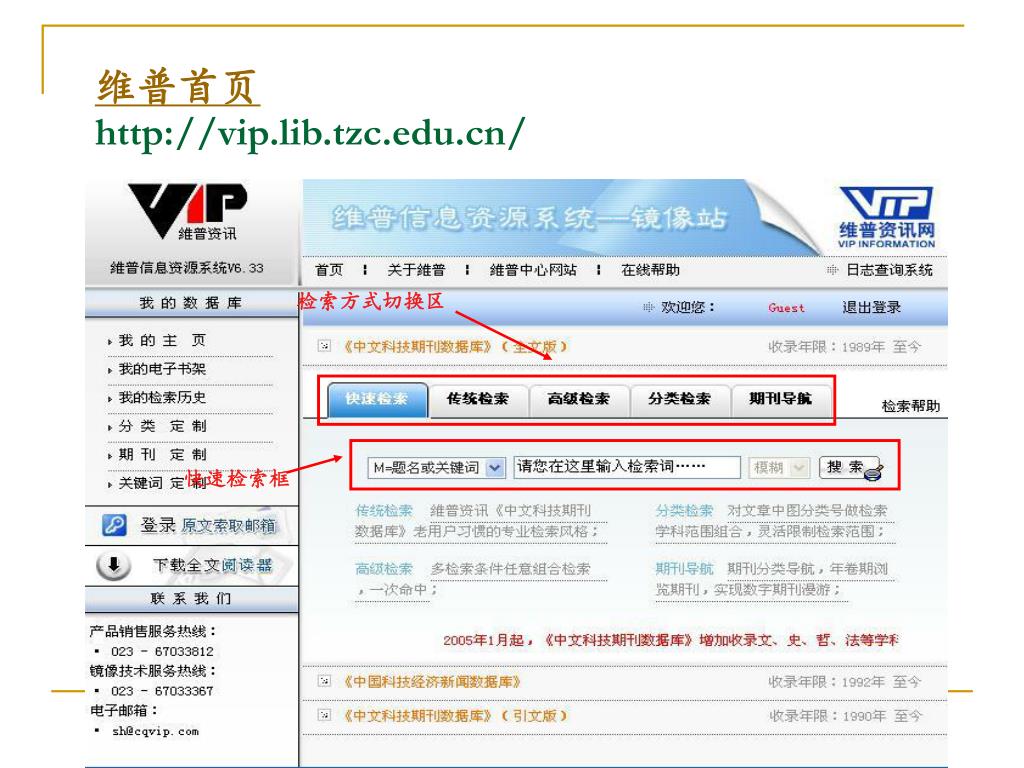Screen dimensions: 1024x768
Task: Click the 维普首页 slide title link
Action: click(x=177, y=87)
